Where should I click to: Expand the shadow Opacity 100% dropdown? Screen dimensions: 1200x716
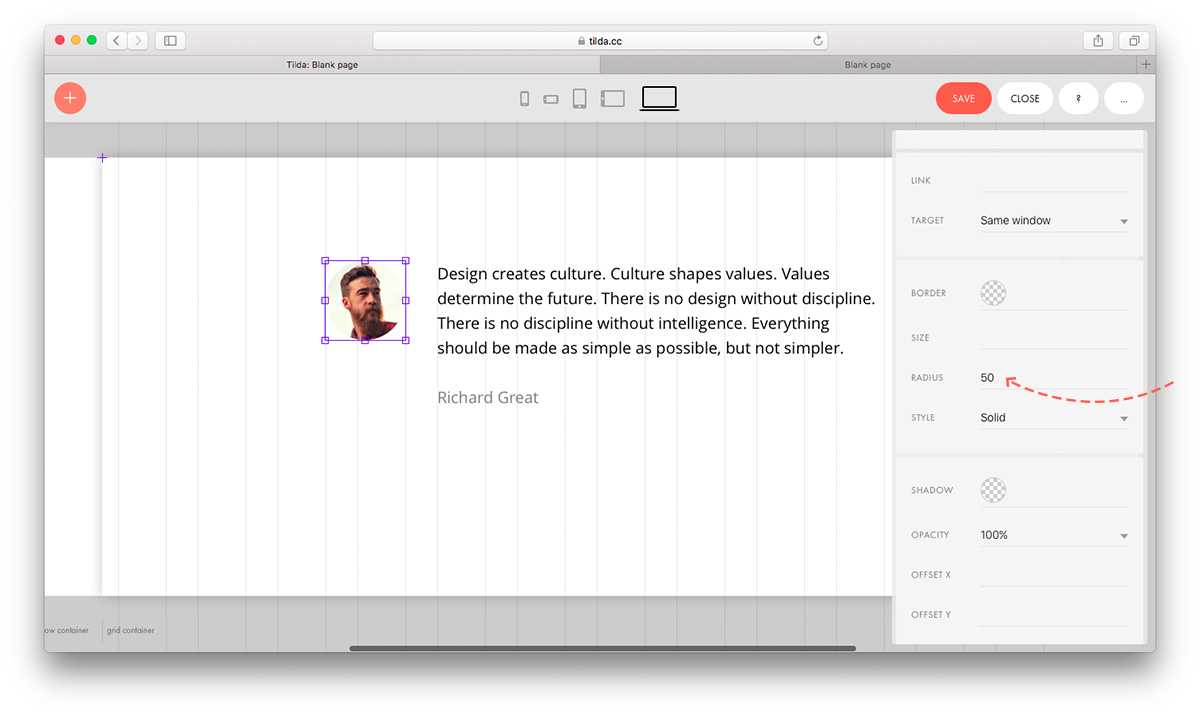coord(1054,535)
